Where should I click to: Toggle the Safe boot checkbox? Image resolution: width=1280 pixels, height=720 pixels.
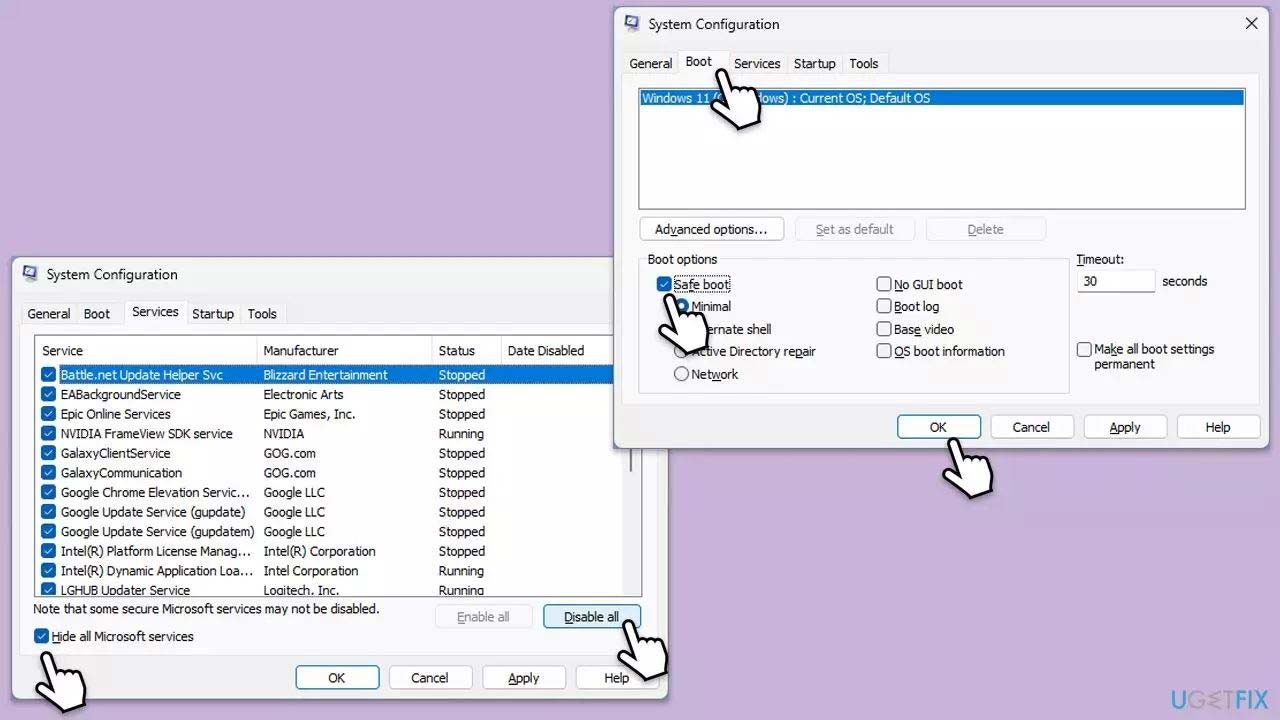(x=664, y=284)
